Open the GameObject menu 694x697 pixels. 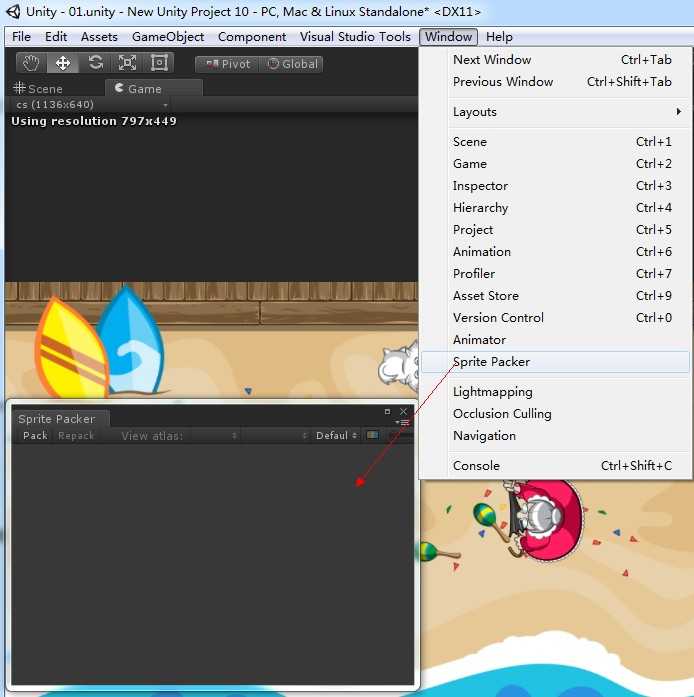click(168, 36)
